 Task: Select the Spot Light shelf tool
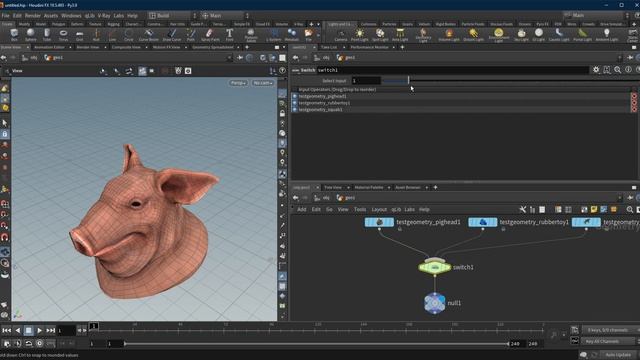click(380, 35)
